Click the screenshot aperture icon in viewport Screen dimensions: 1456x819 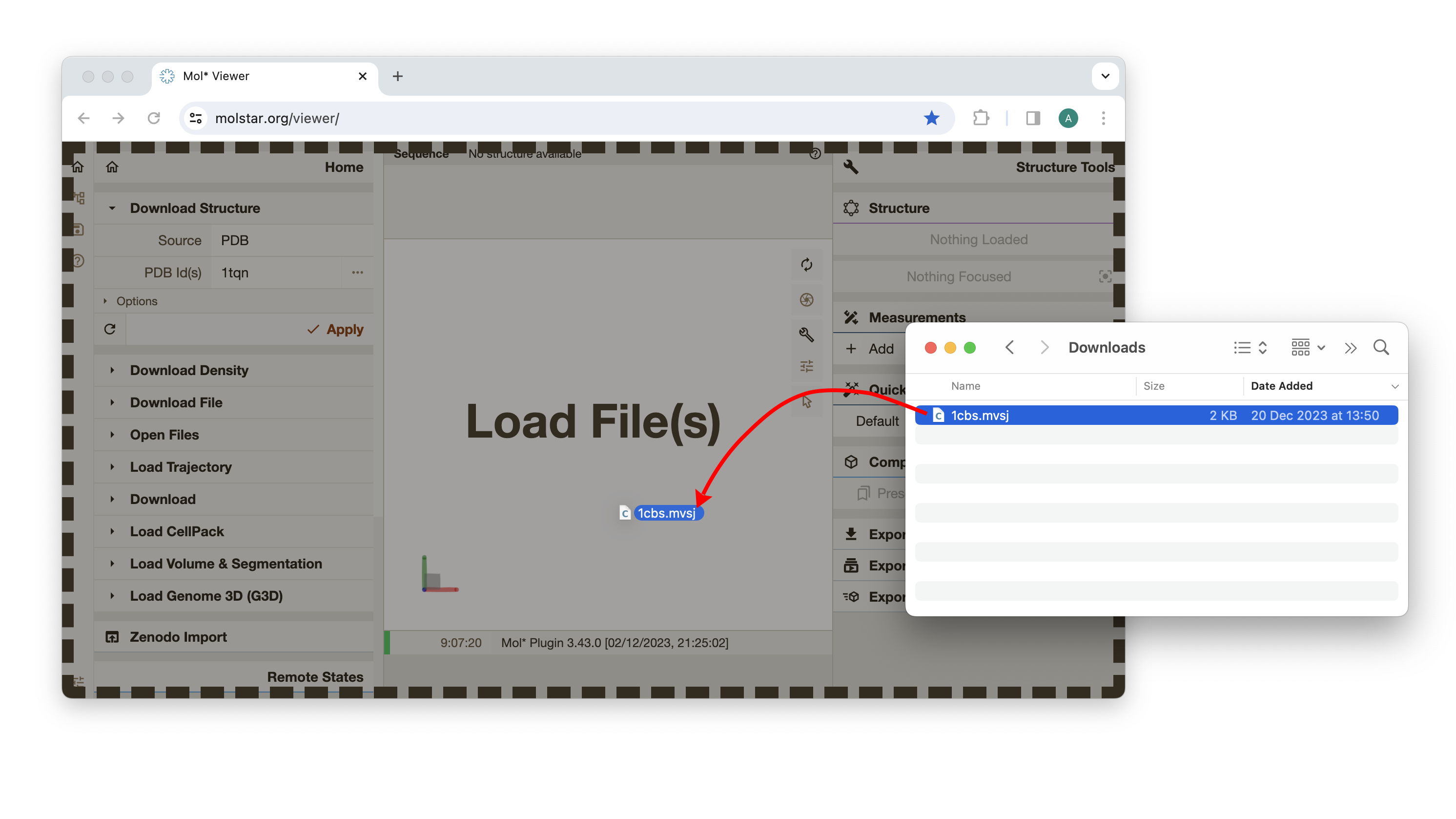click(x=806, y=300)
